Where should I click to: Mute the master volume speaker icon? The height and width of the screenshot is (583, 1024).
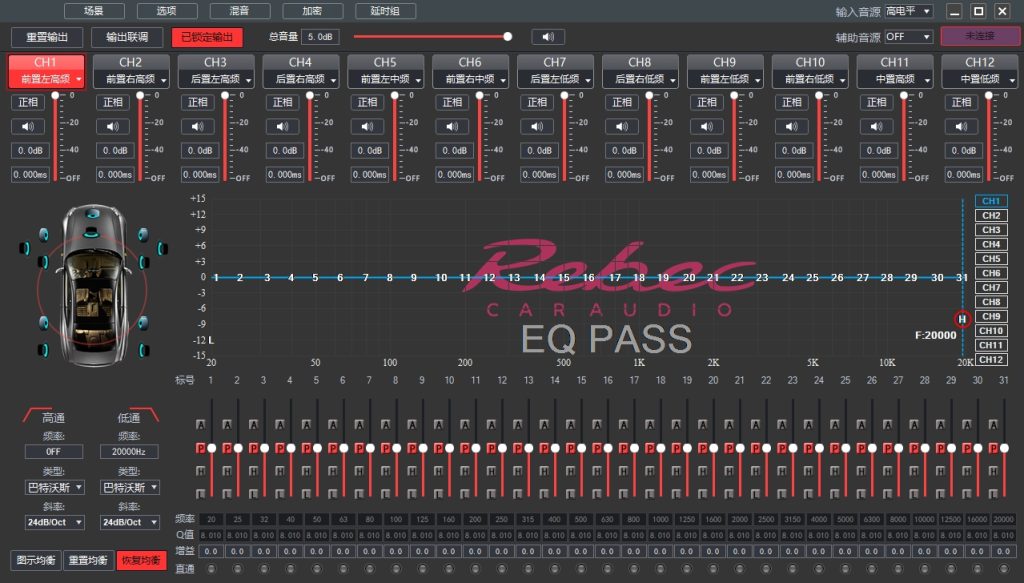pyautogui.click(x=548, y=37)
